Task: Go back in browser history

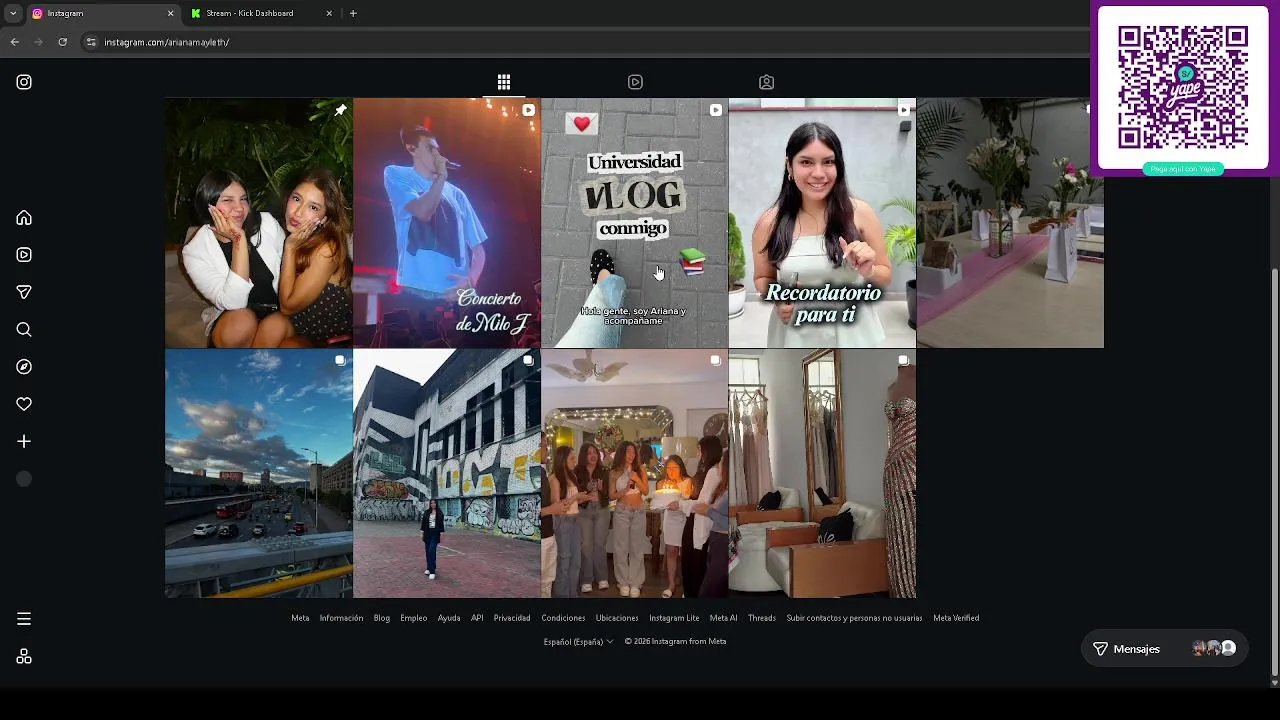Action: [x=14, y=42]
